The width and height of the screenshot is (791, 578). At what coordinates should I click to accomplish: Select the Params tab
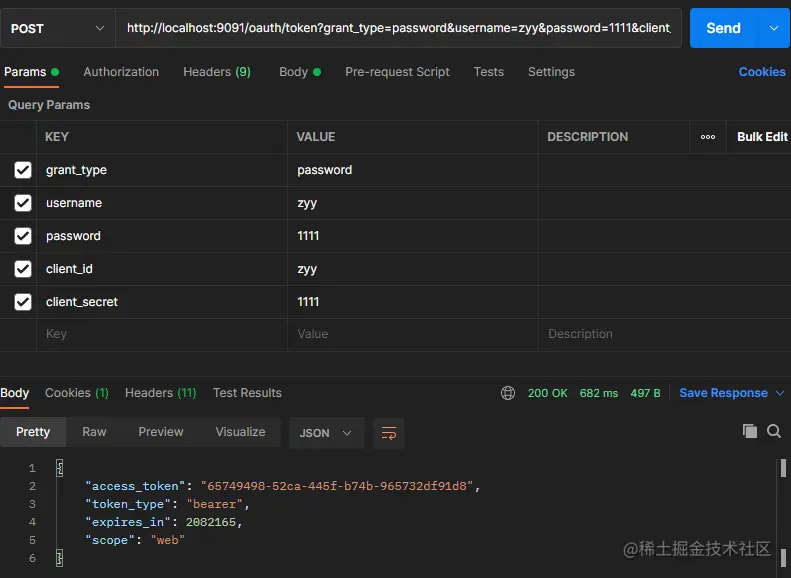31,72
